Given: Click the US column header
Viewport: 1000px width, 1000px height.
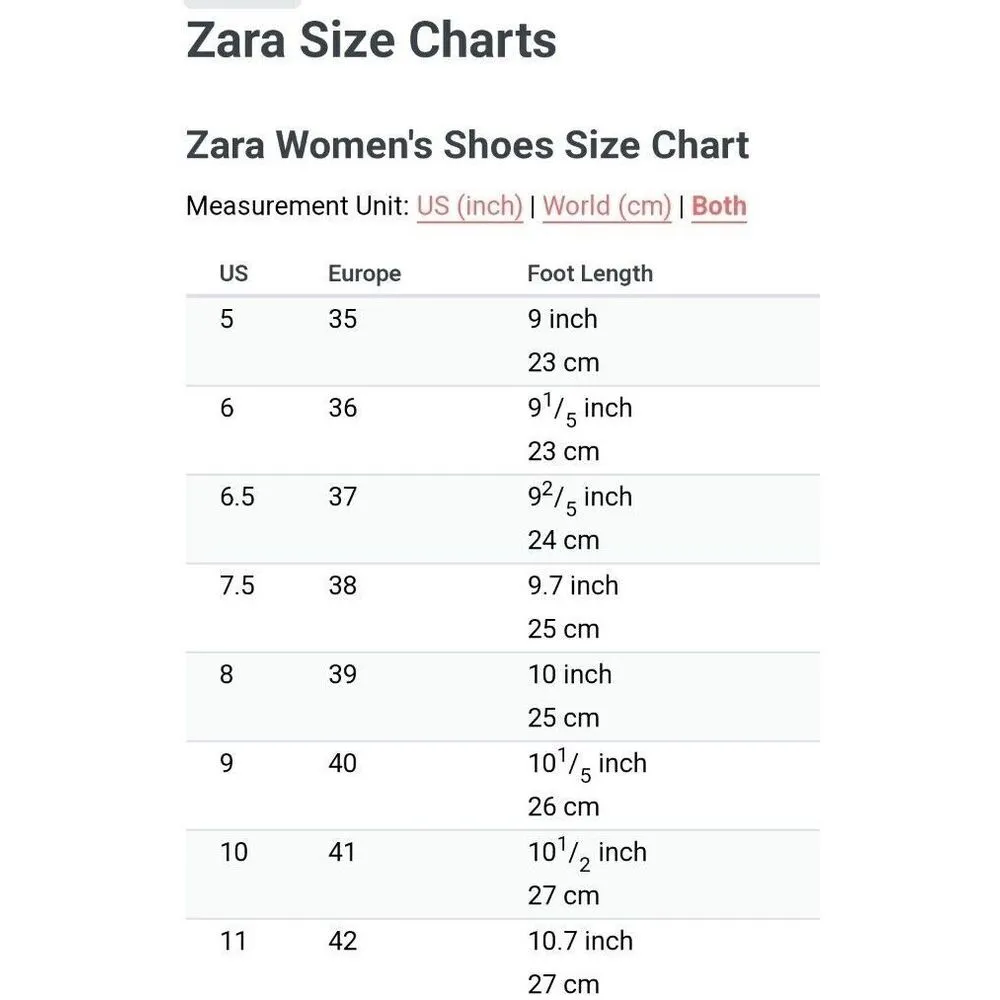Looking at the screenshot, I should coord(234,273).
